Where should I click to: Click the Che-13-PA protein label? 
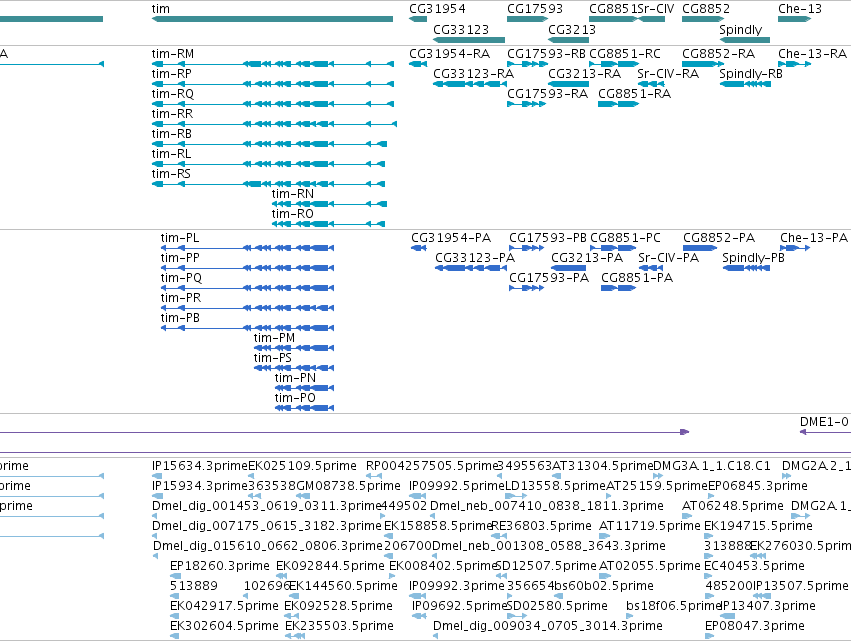coord(814,238)
